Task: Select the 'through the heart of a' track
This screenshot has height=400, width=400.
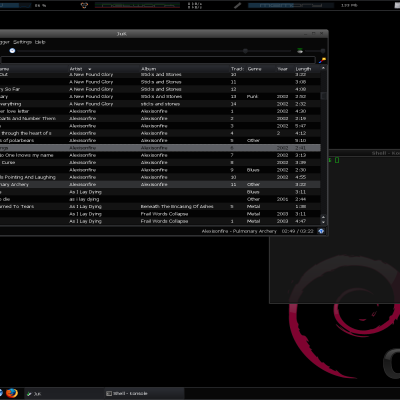Action: 160,133
